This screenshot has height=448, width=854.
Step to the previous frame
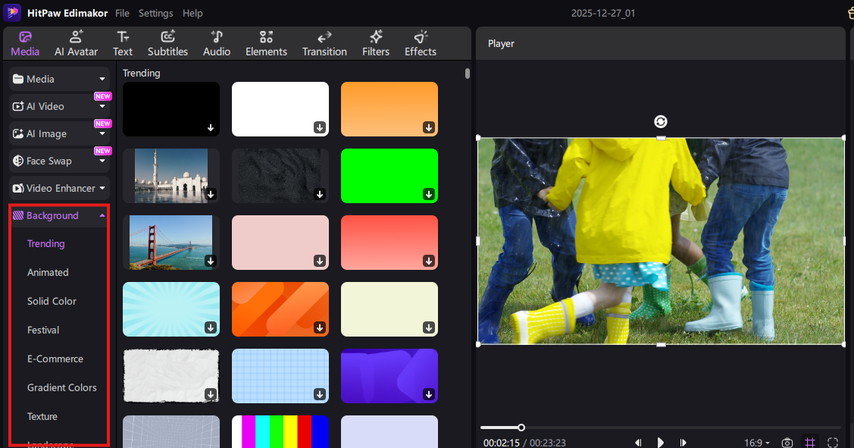click(x=638, y=443)
